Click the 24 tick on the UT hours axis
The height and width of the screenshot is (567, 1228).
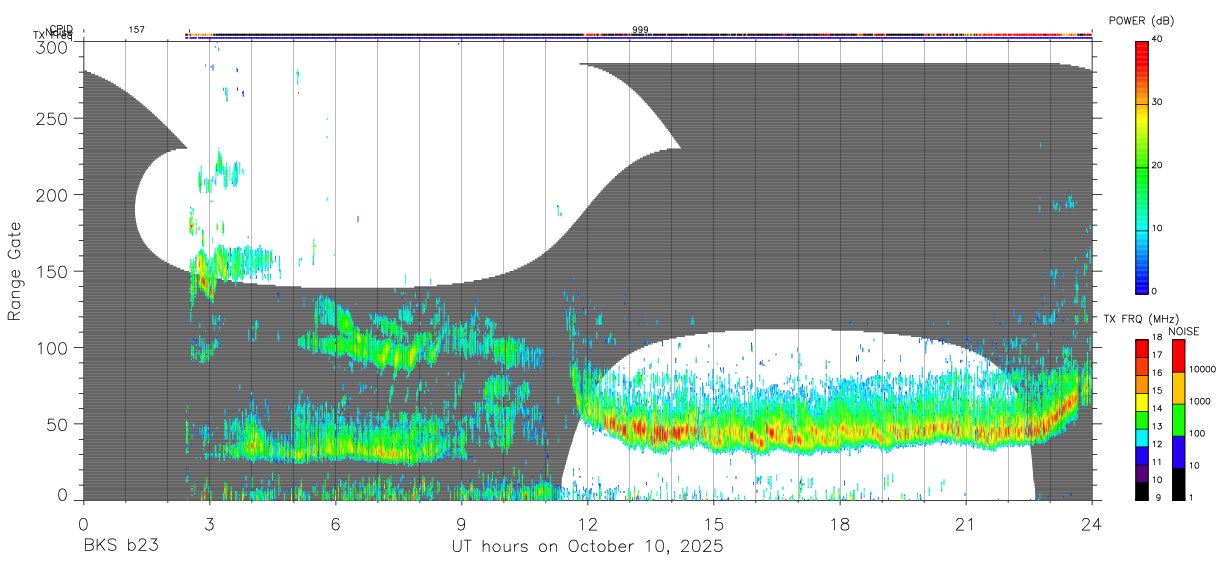tap(1092, 524)
